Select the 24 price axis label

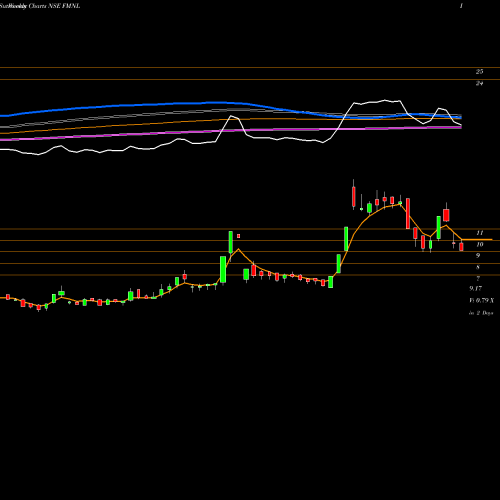click(479, 83)
